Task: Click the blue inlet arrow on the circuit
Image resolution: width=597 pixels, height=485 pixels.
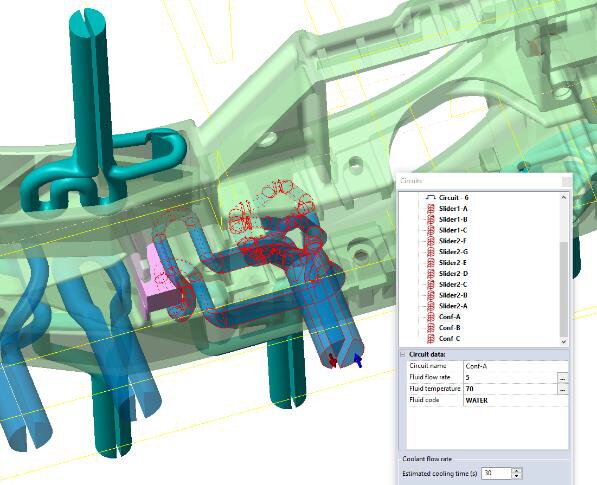Action: point(357,360)
